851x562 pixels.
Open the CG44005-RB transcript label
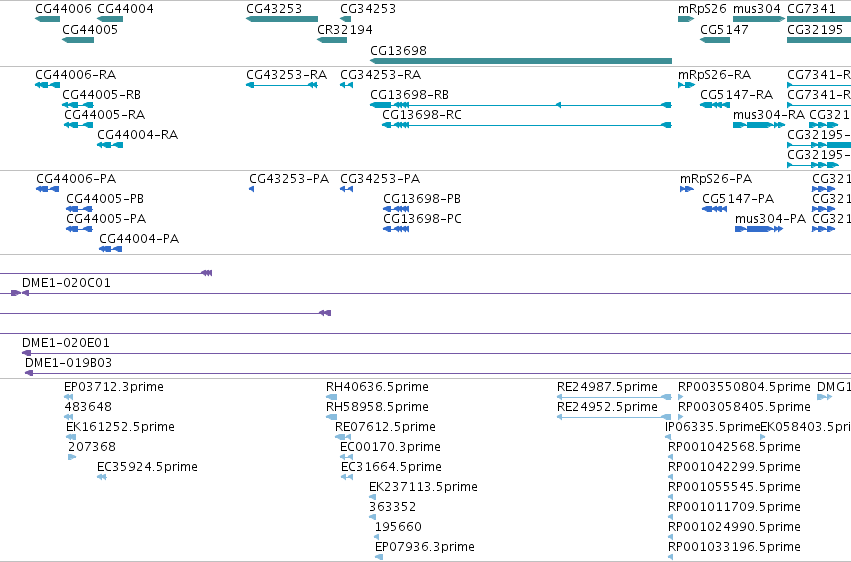click(102, 94)
